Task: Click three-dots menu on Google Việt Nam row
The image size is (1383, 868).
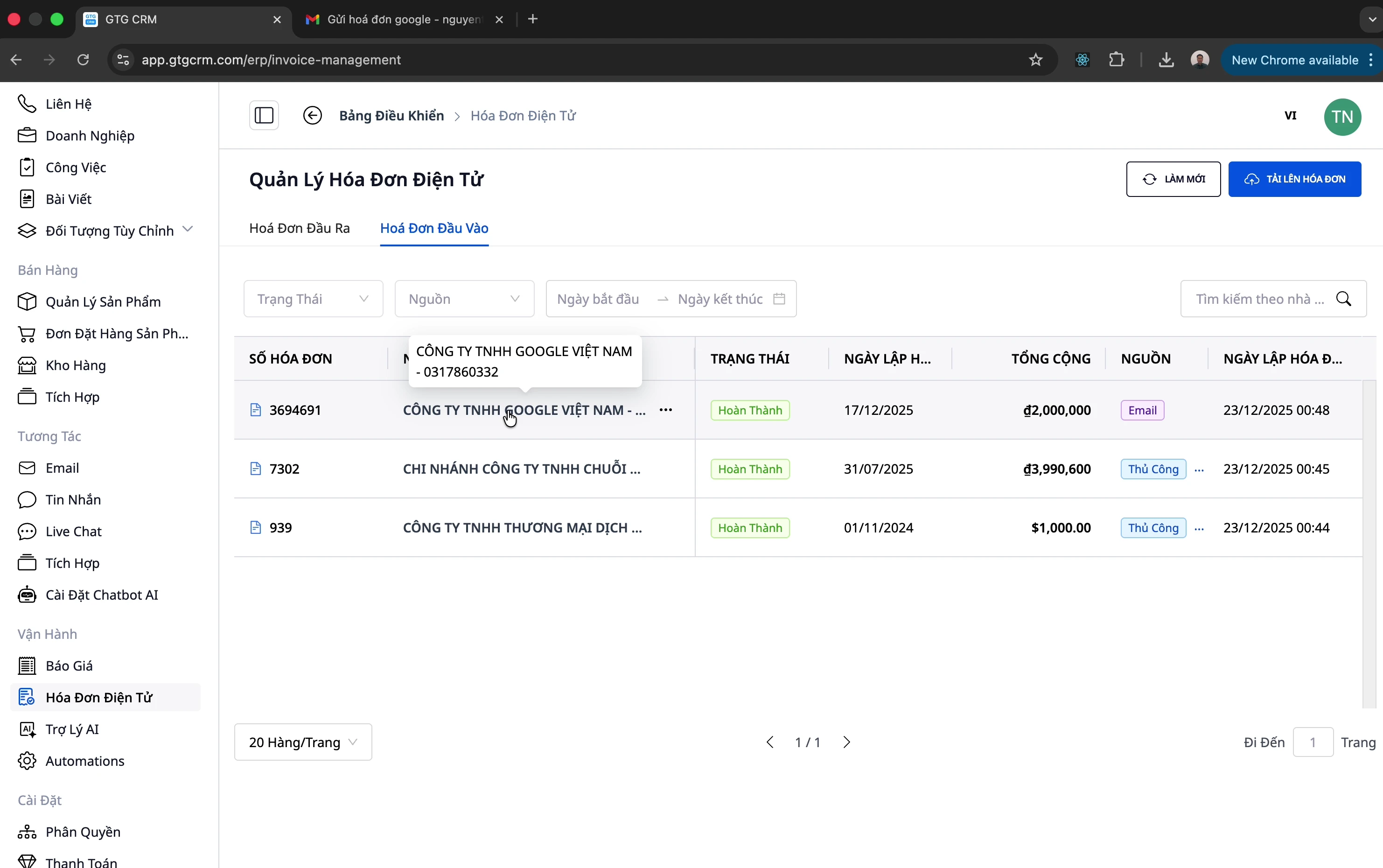Action: pos(666,410)
